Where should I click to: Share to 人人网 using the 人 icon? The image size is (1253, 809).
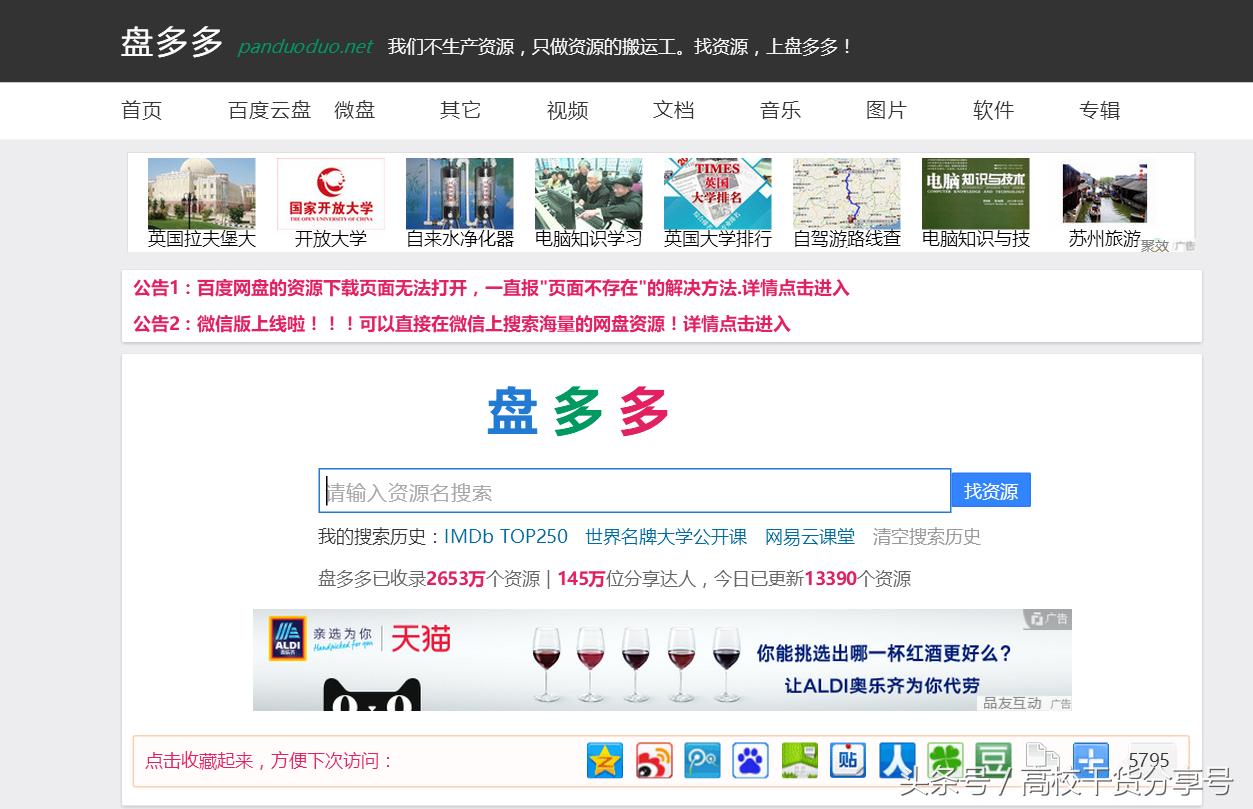tap(896, 760)
